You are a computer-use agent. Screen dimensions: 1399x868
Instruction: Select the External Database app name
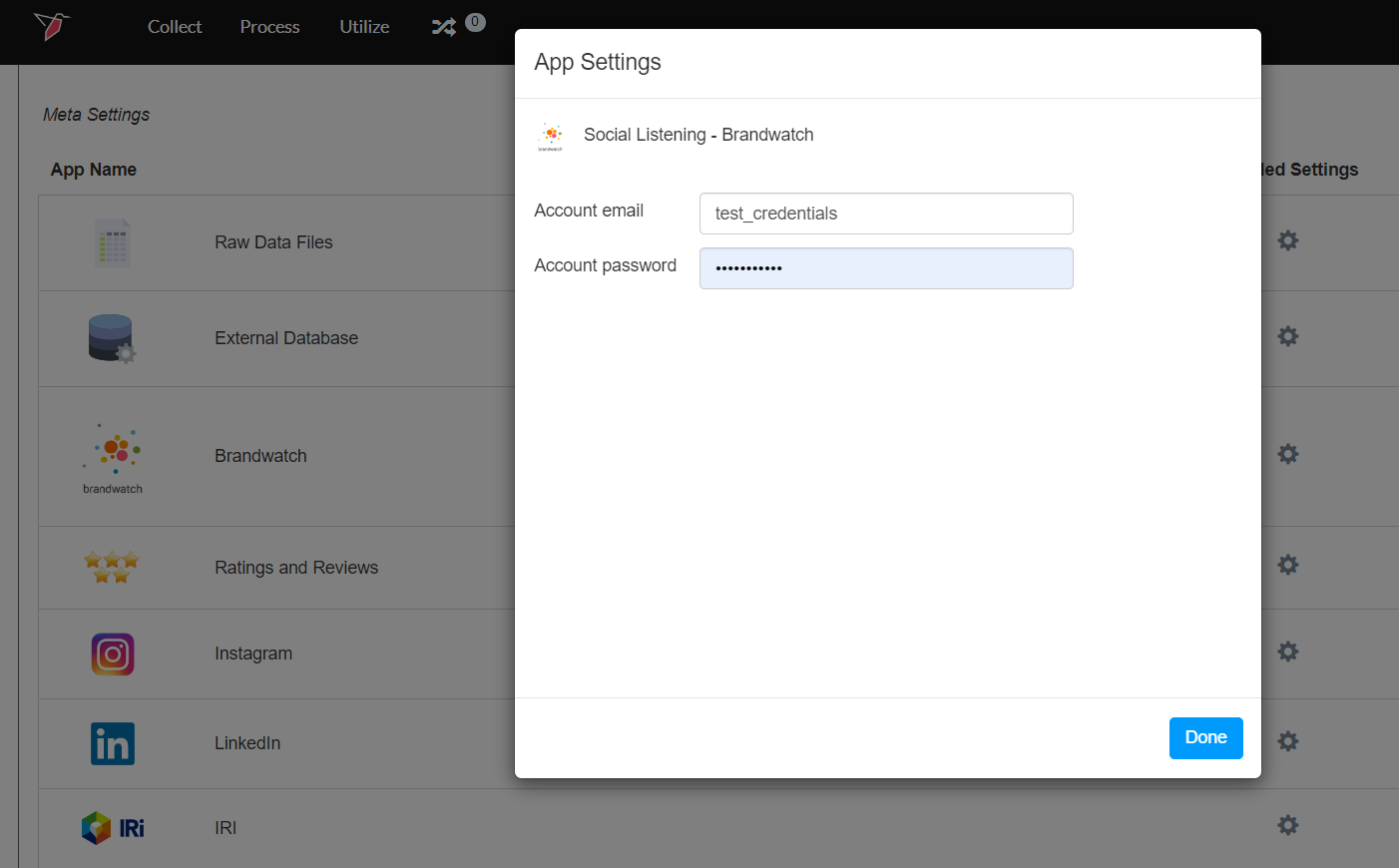click(x=286, y=338)
